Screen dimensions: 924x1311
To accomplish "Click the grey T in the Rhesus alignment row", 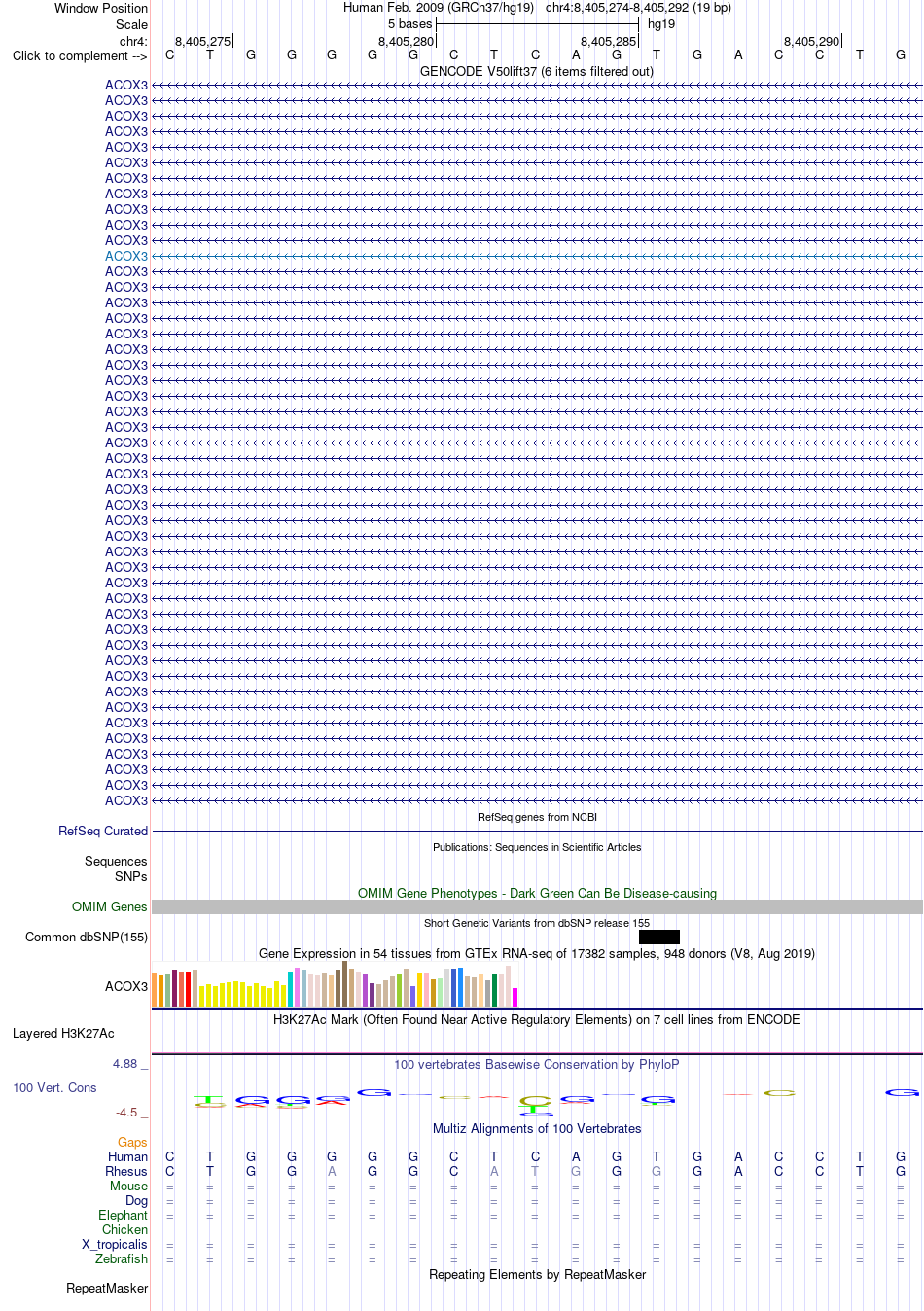I will click(x=535, y=1171).
